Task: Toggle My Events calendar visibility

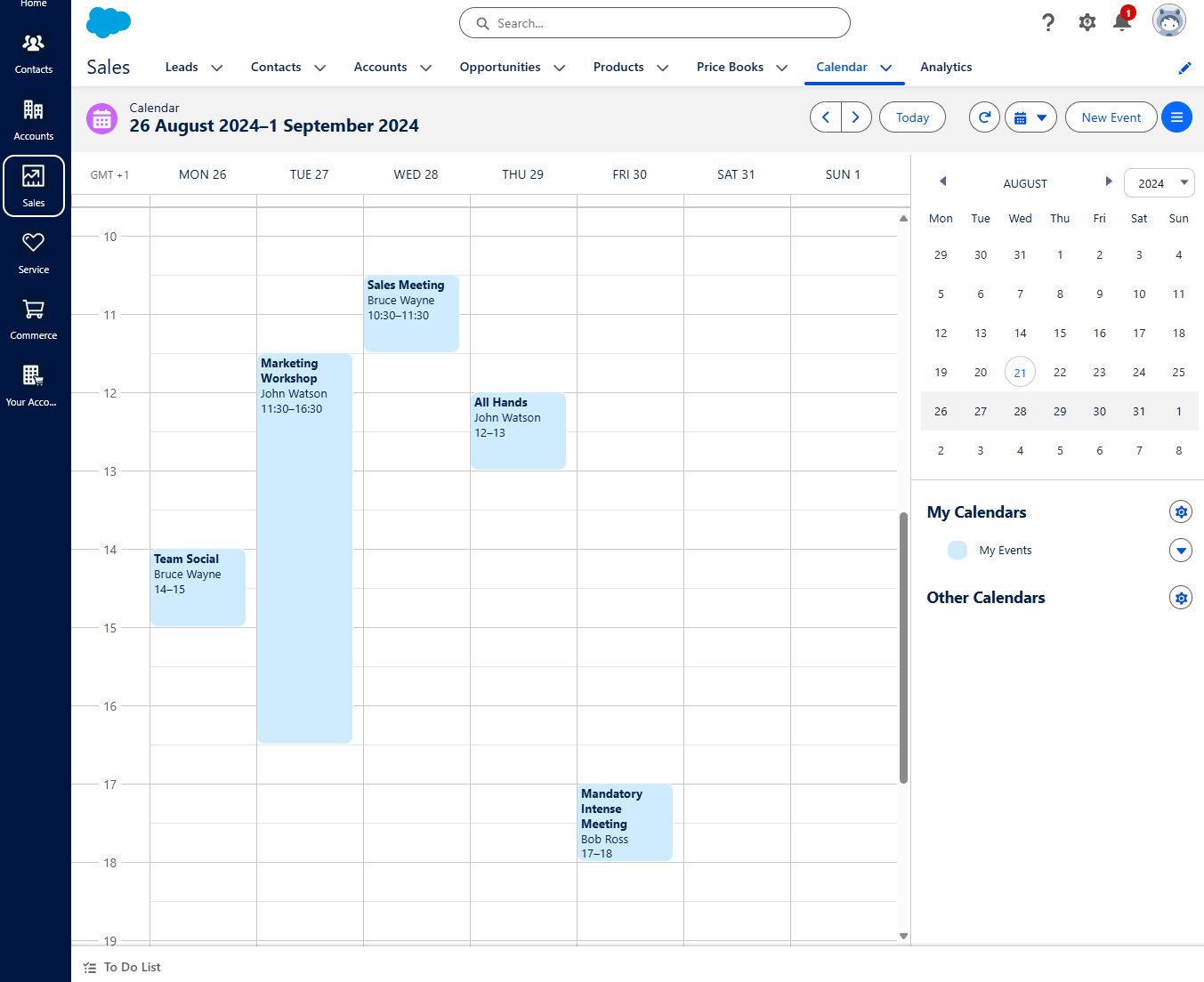Action: tap(957, 550)
